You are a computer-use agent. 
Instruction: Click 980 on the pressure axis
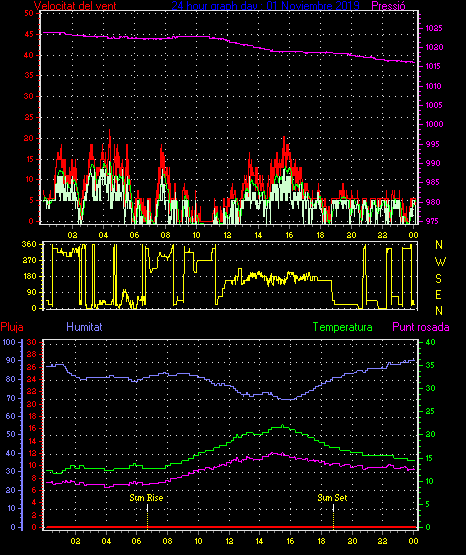[433, 202]
